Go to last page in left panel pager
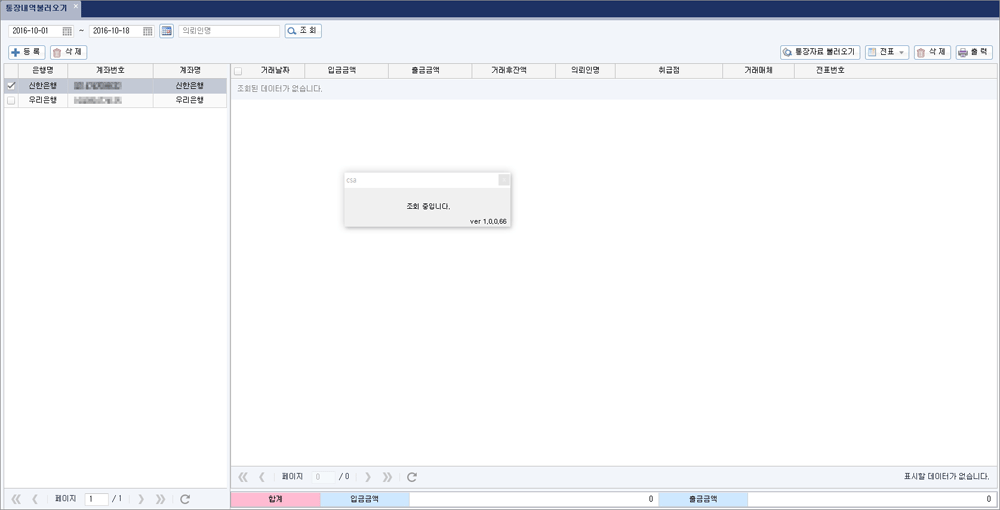The height and width of the screenshot is (510, 1000). (x=160, y=499)
